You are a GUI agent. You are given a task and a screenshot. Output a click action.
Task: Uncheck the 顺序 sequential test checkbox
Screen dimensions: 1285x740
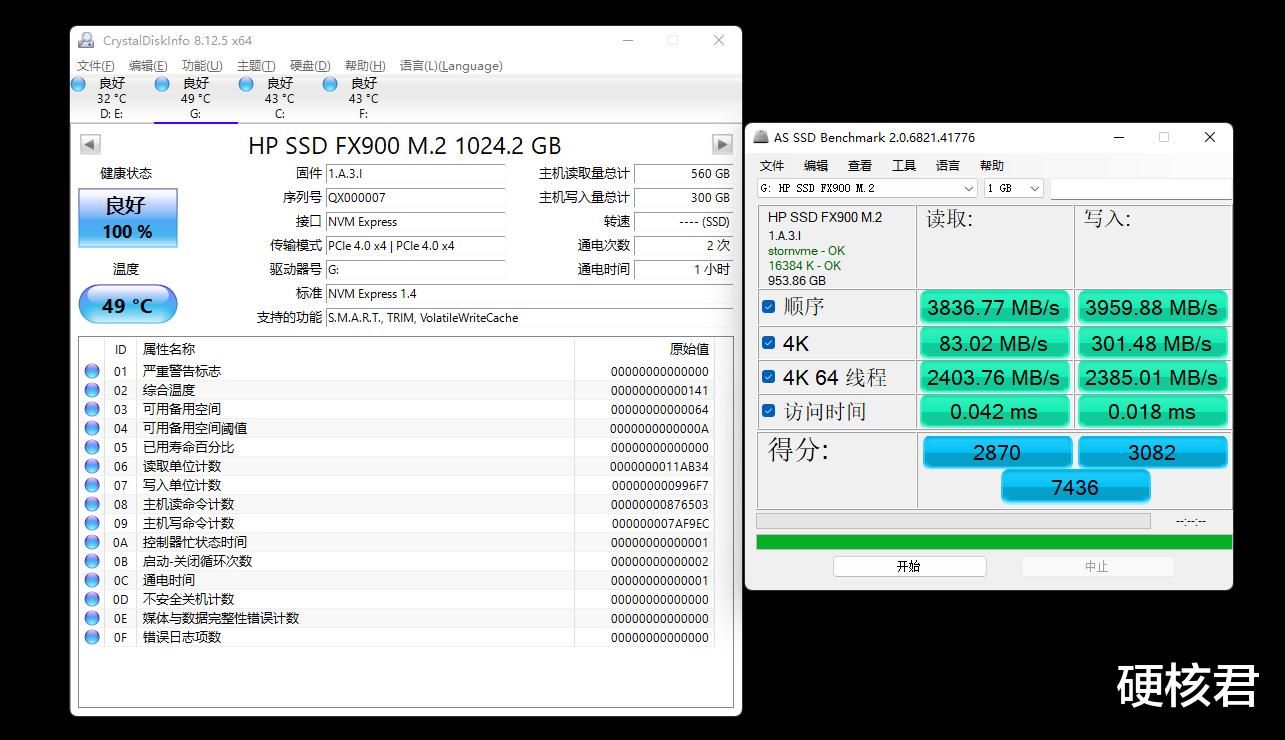click(x=766, y=308)
